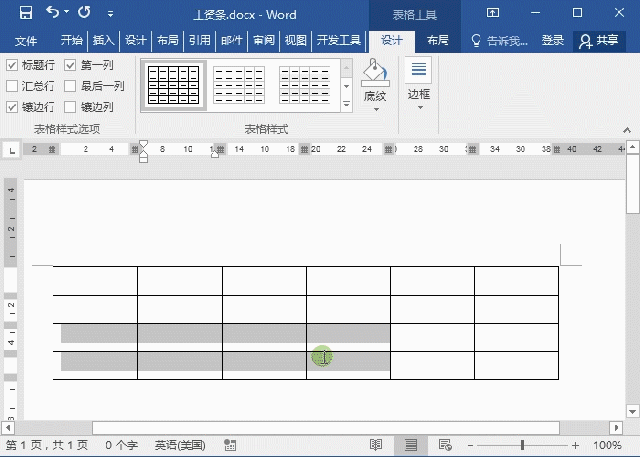The image size is (640, 457).
Task: Change language 英语(美国) in status bar
Action: 180,445
